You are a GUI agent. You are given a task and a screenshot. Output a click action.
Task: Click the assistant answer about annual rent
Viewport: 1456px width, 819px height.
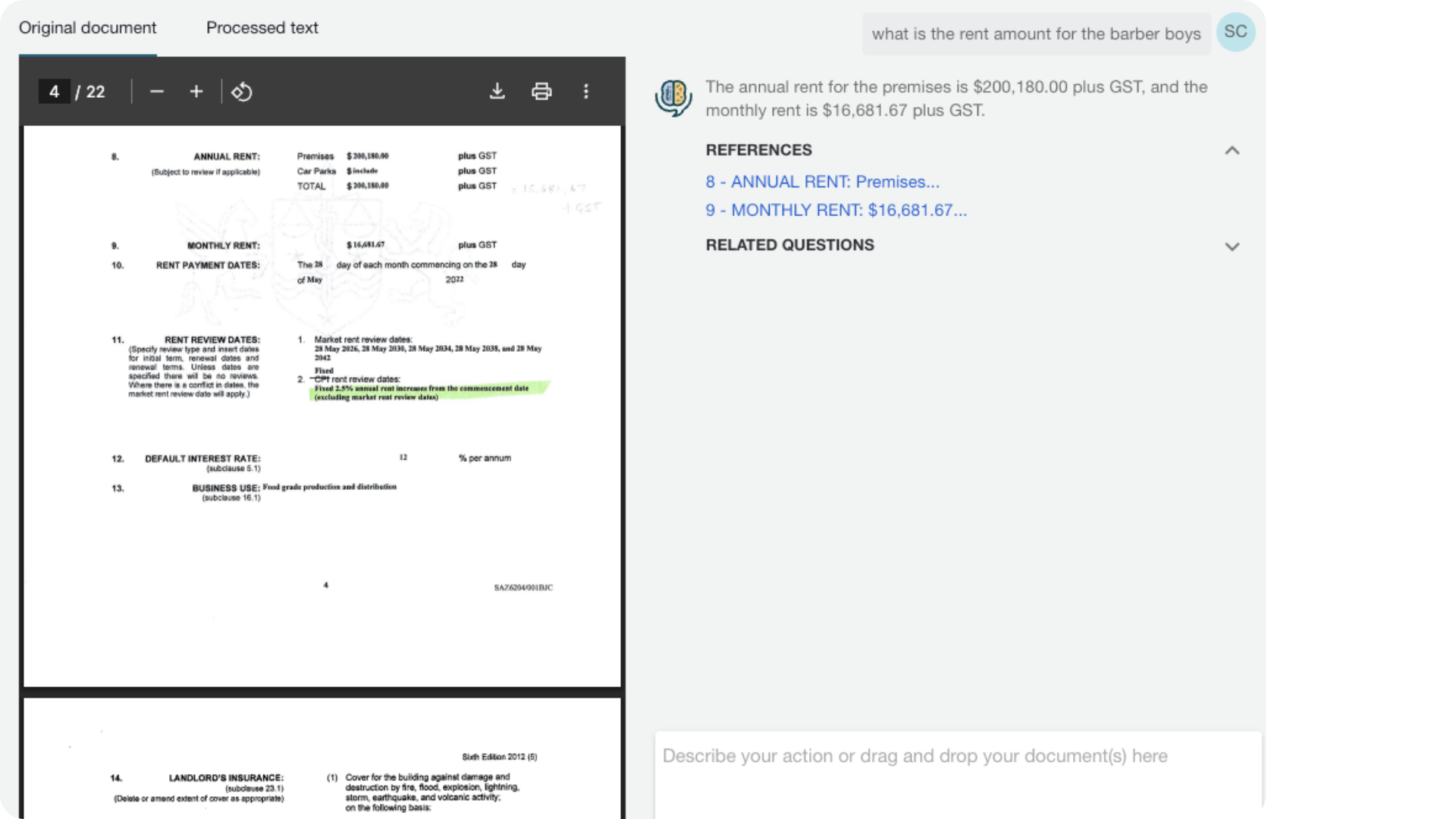956,99
